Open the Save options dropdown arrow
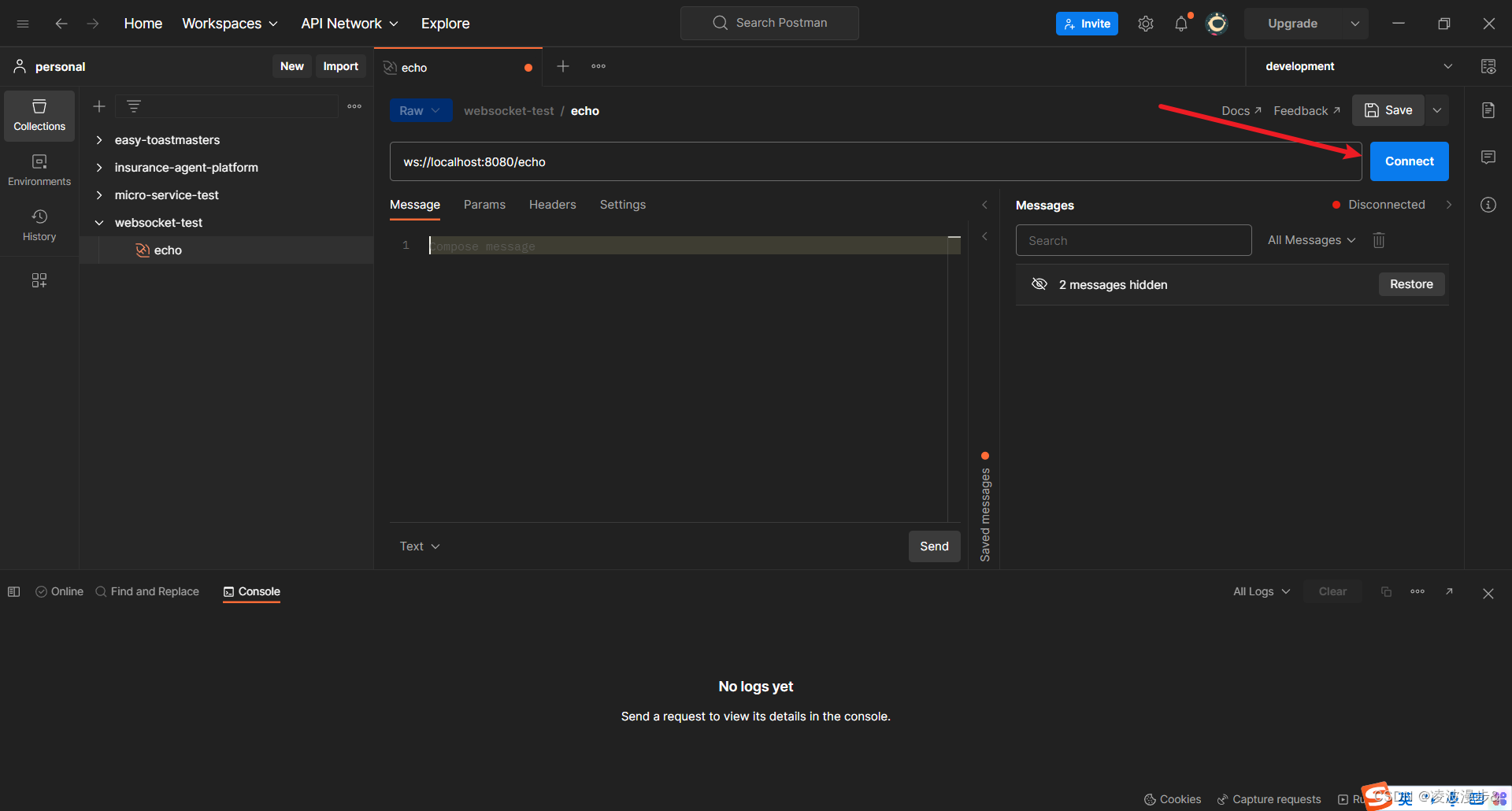 point(1437,110)
